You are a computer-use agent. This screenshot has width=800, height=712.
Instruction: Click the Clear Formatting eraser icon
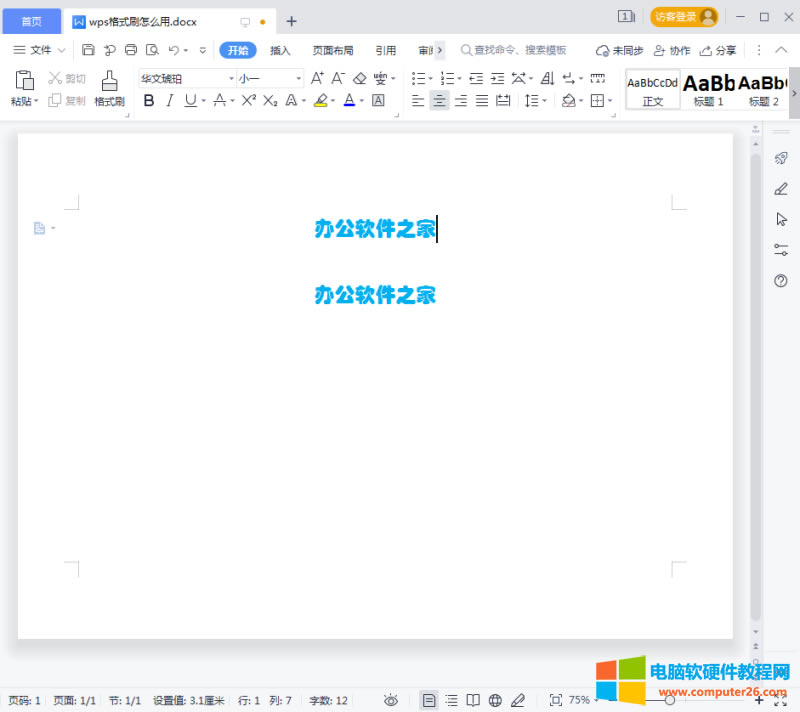[x=358, y=76]
